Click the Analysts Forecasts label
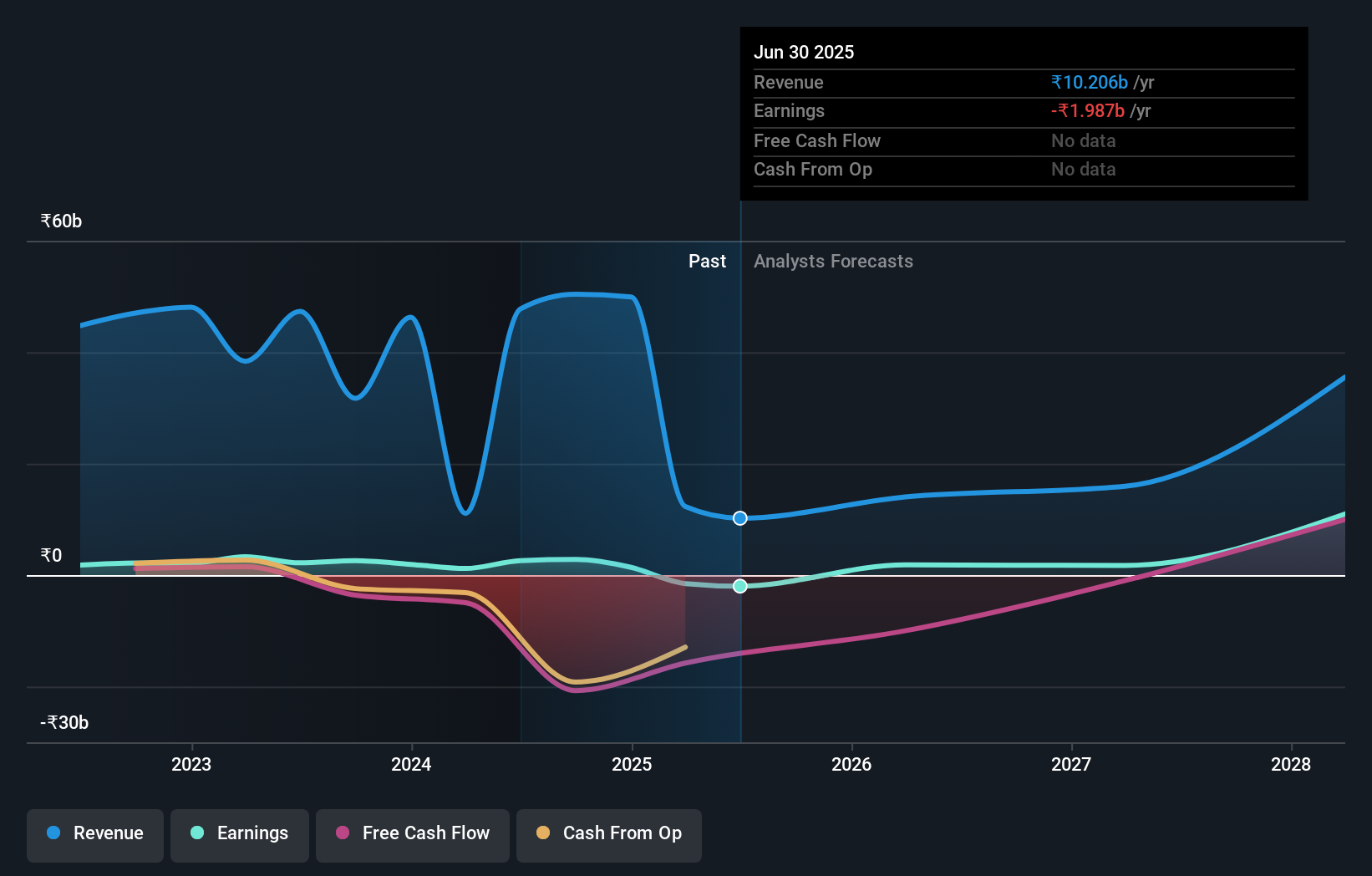 [x=833, y=261]
